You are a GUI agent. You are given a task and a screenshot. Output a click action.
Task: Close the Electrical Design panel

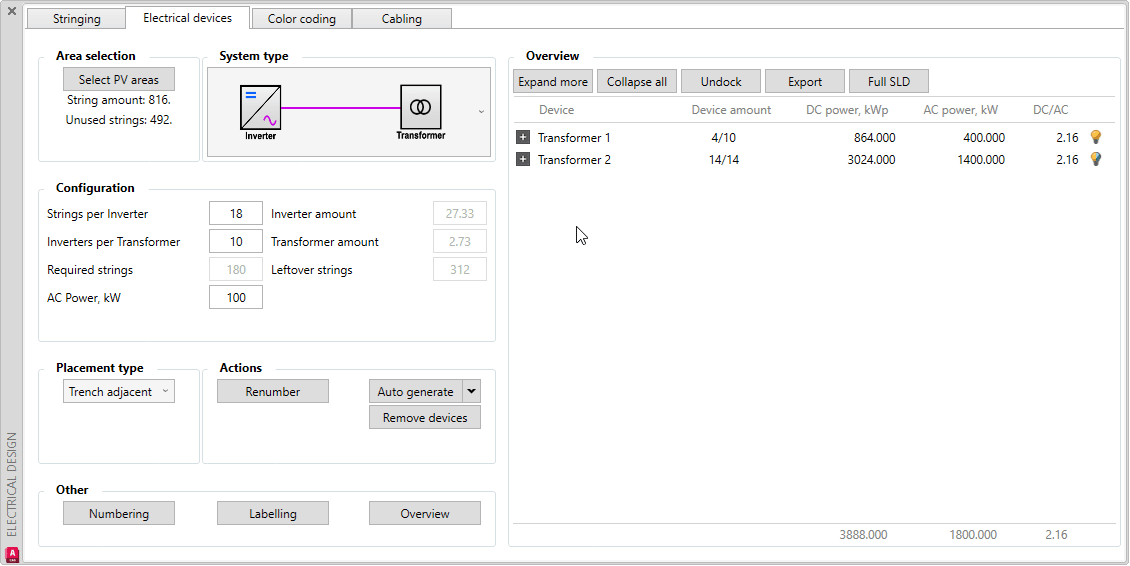point(12,11)
